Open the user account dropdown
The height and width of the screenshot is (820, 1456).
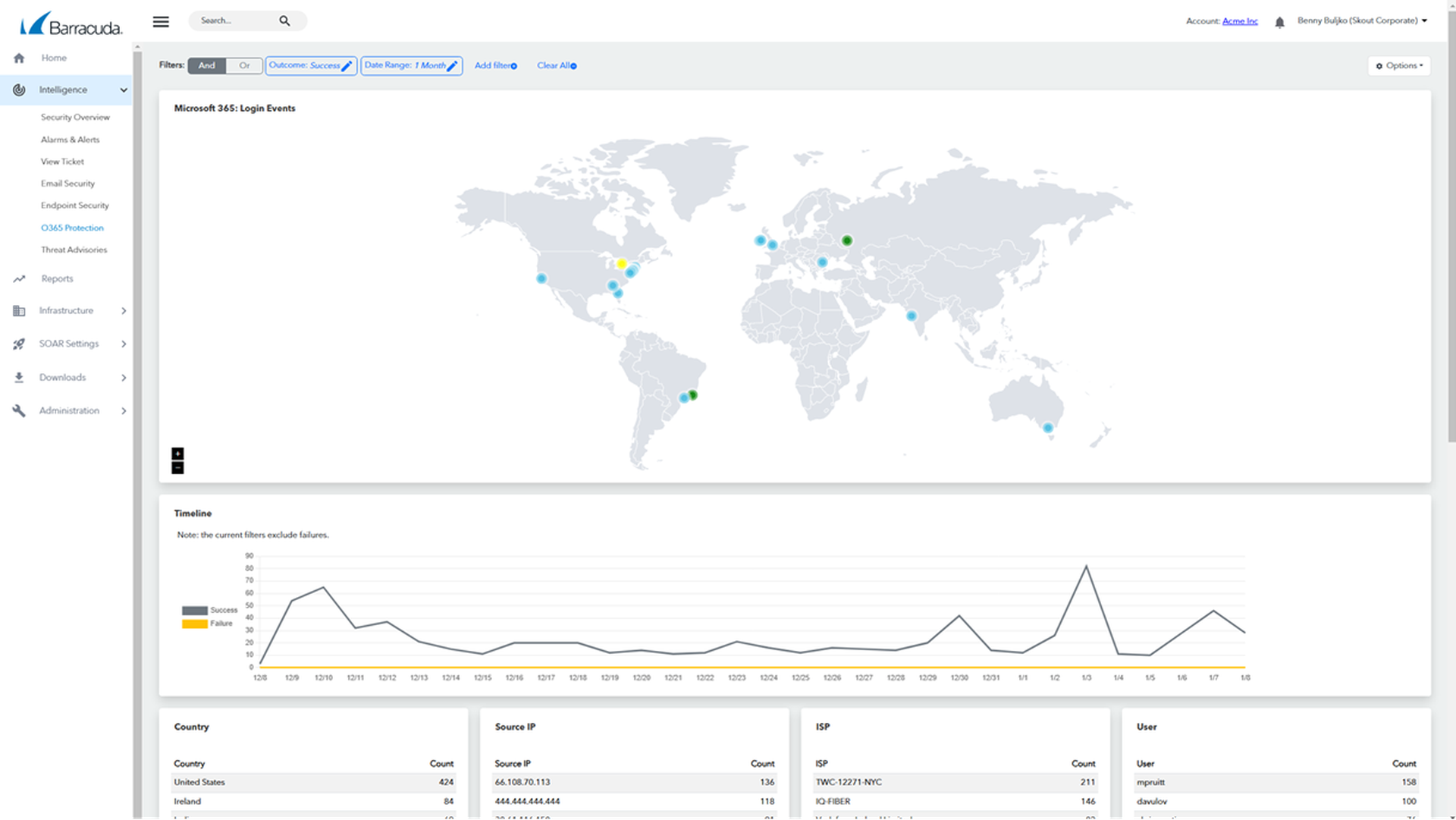[x=1362, y=20]
